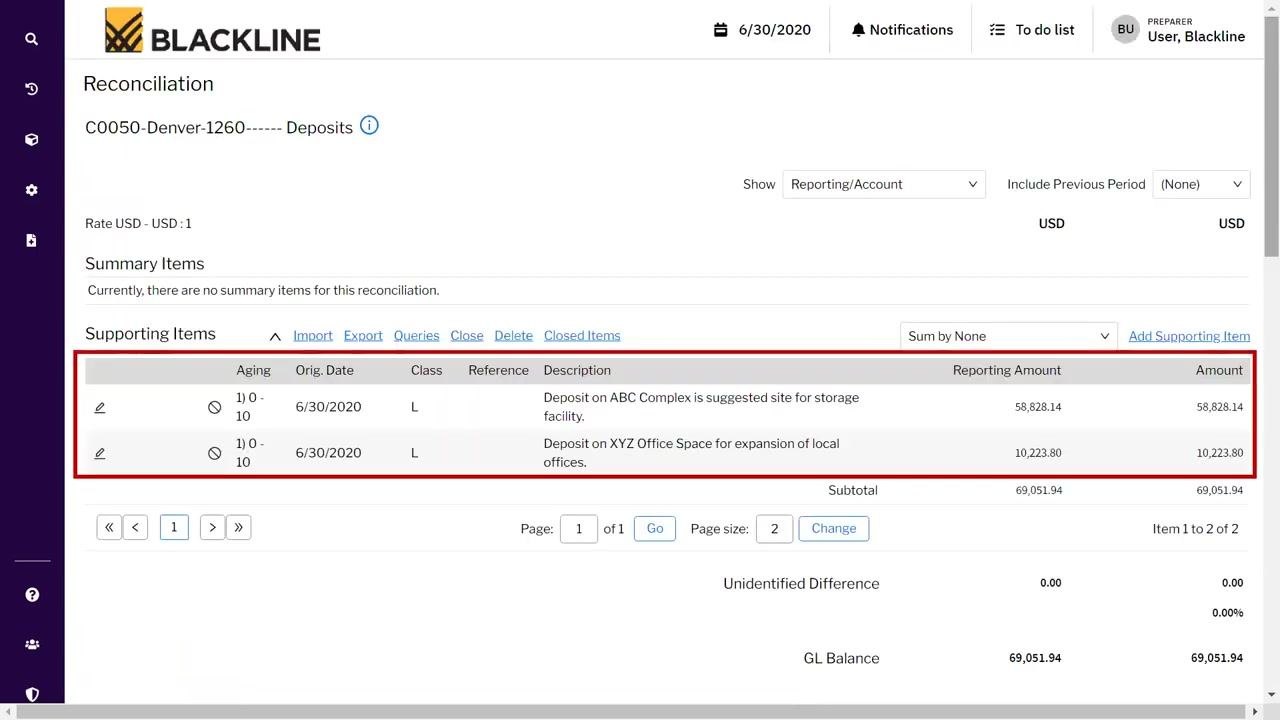Click the BlackLine logo

[213, 31]
